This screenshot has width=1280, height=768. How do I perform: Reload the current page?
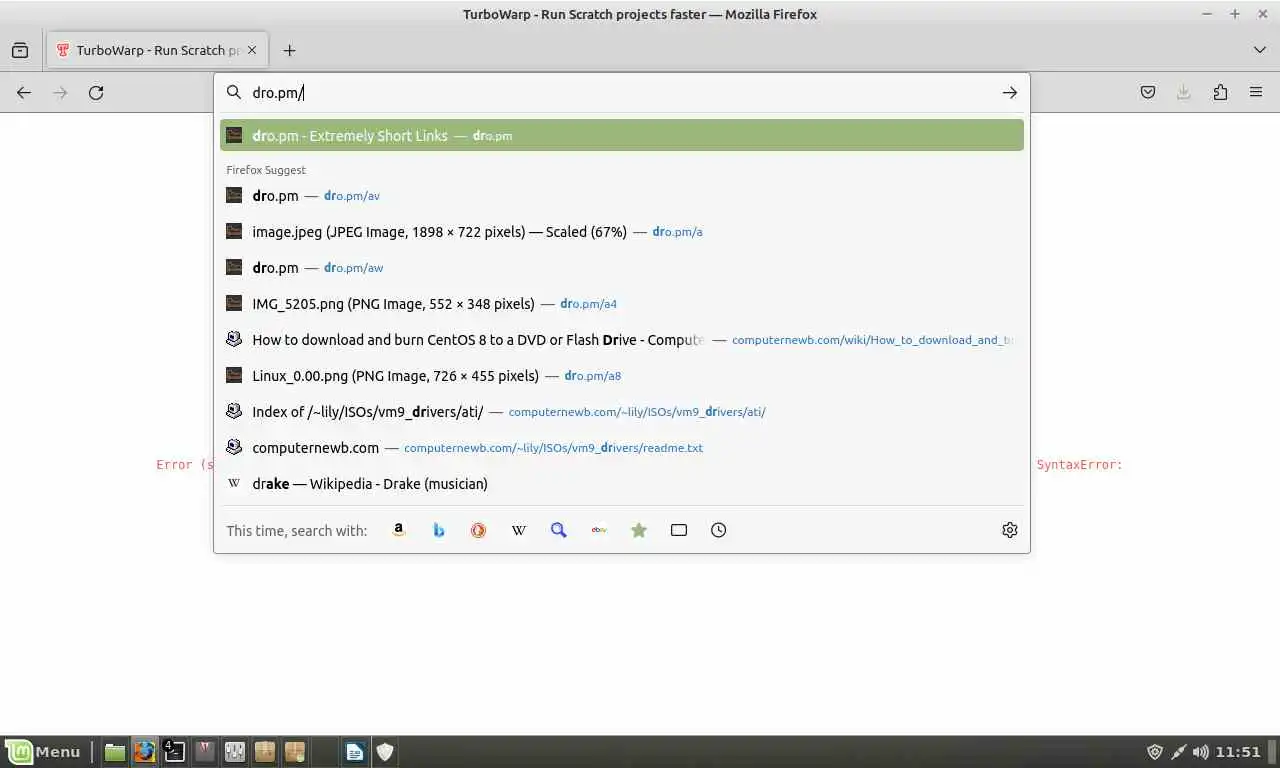(x=96, y=92)
